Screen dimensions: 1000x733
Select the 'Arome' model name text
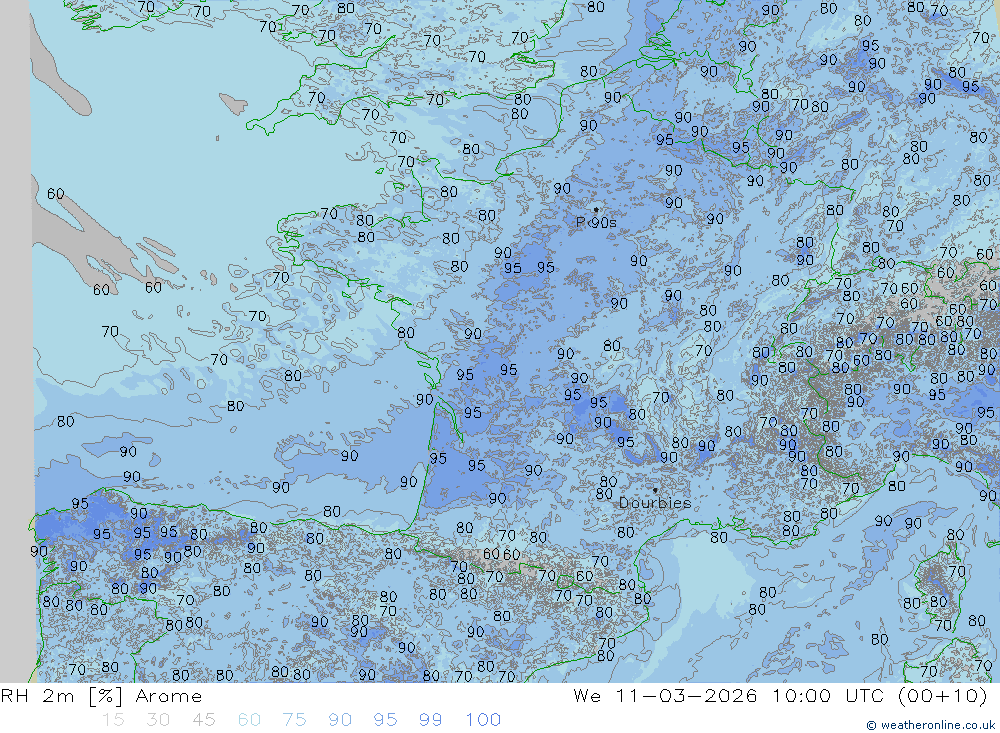click(168, 696)
